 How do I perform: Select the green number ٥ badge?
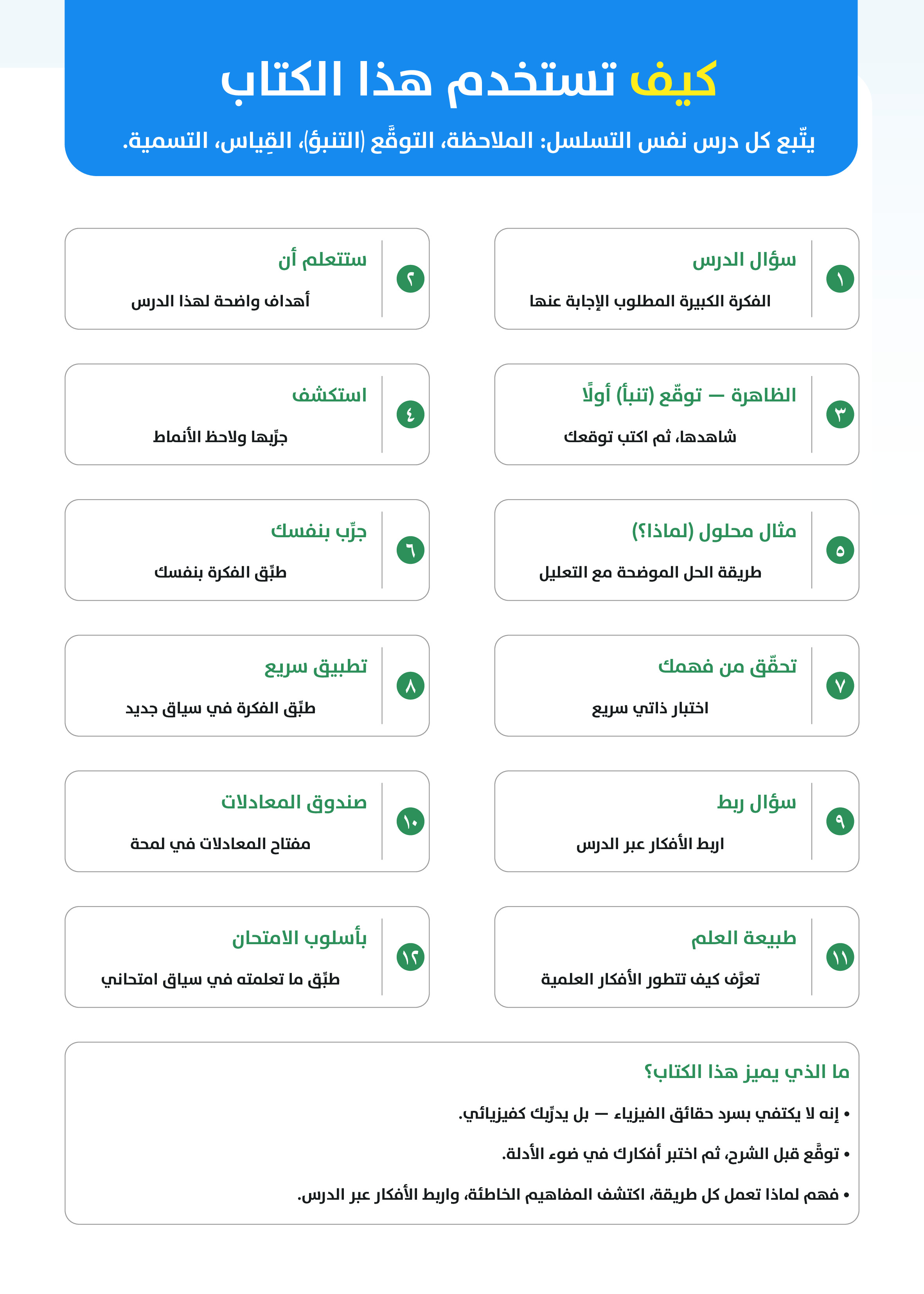(840, 550)
